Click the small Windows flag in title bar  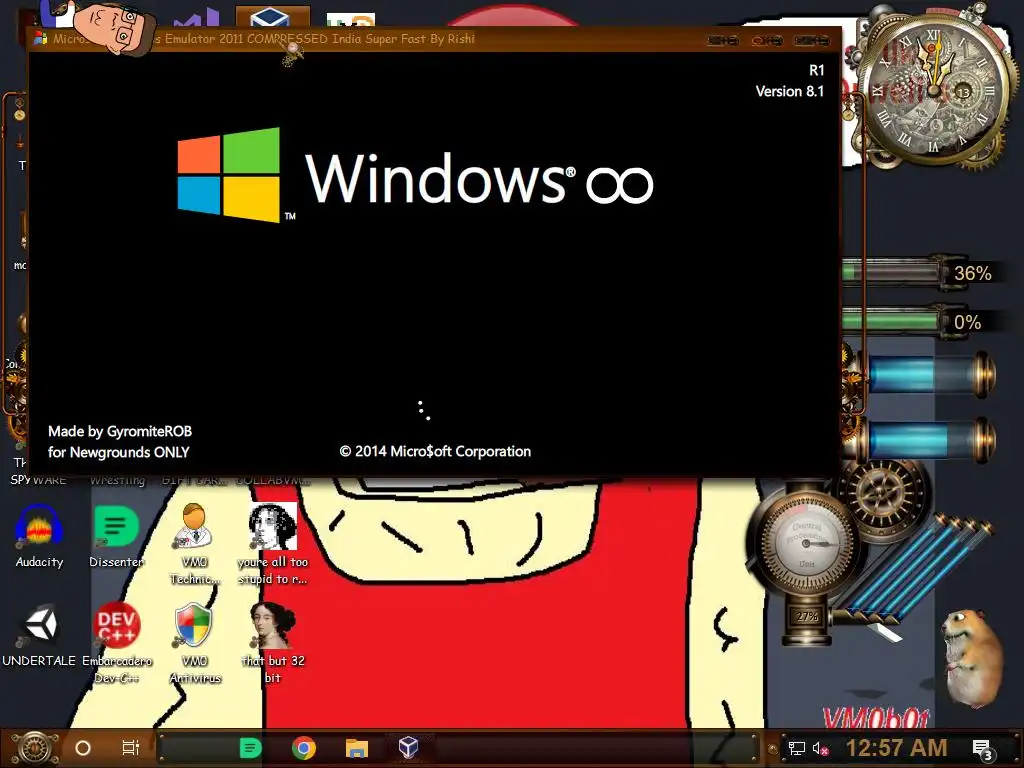(40, 39)
